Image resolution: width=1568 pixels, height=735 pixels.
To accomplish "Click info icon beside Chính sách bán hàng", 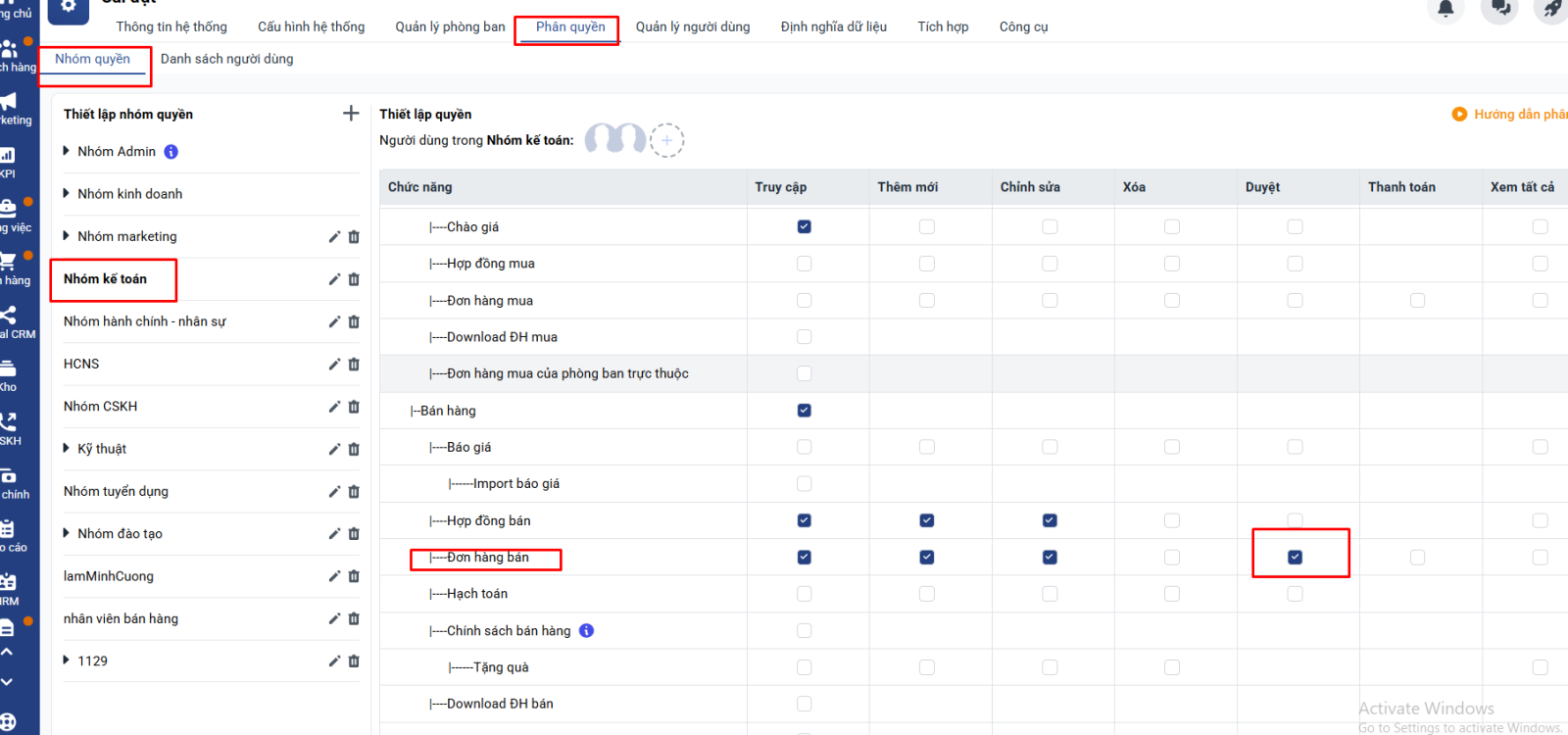I will coord(586,631).
